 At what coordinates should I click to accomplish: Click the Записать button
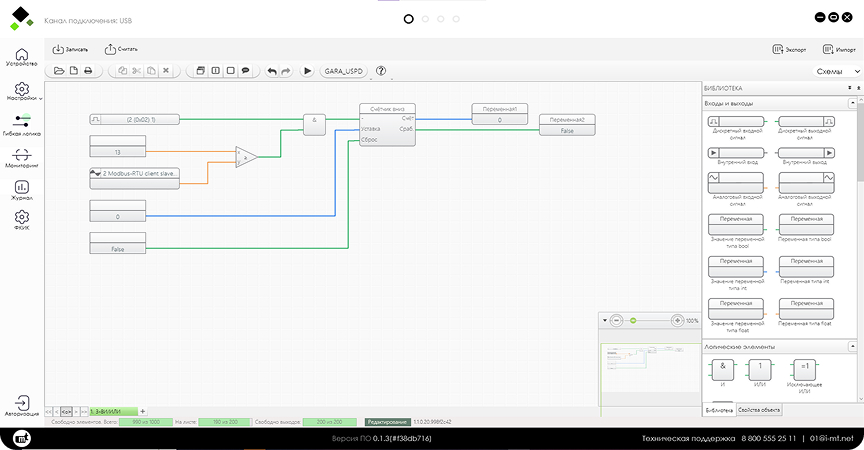tap(70, 49)
